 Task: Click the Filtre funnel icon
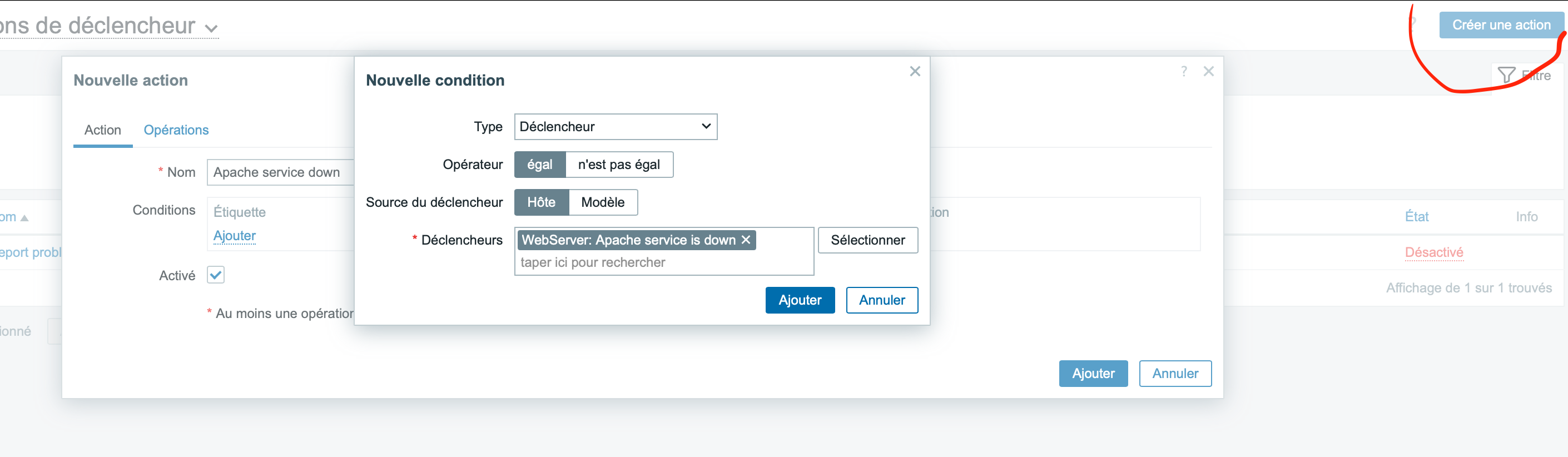point(1506,76)
